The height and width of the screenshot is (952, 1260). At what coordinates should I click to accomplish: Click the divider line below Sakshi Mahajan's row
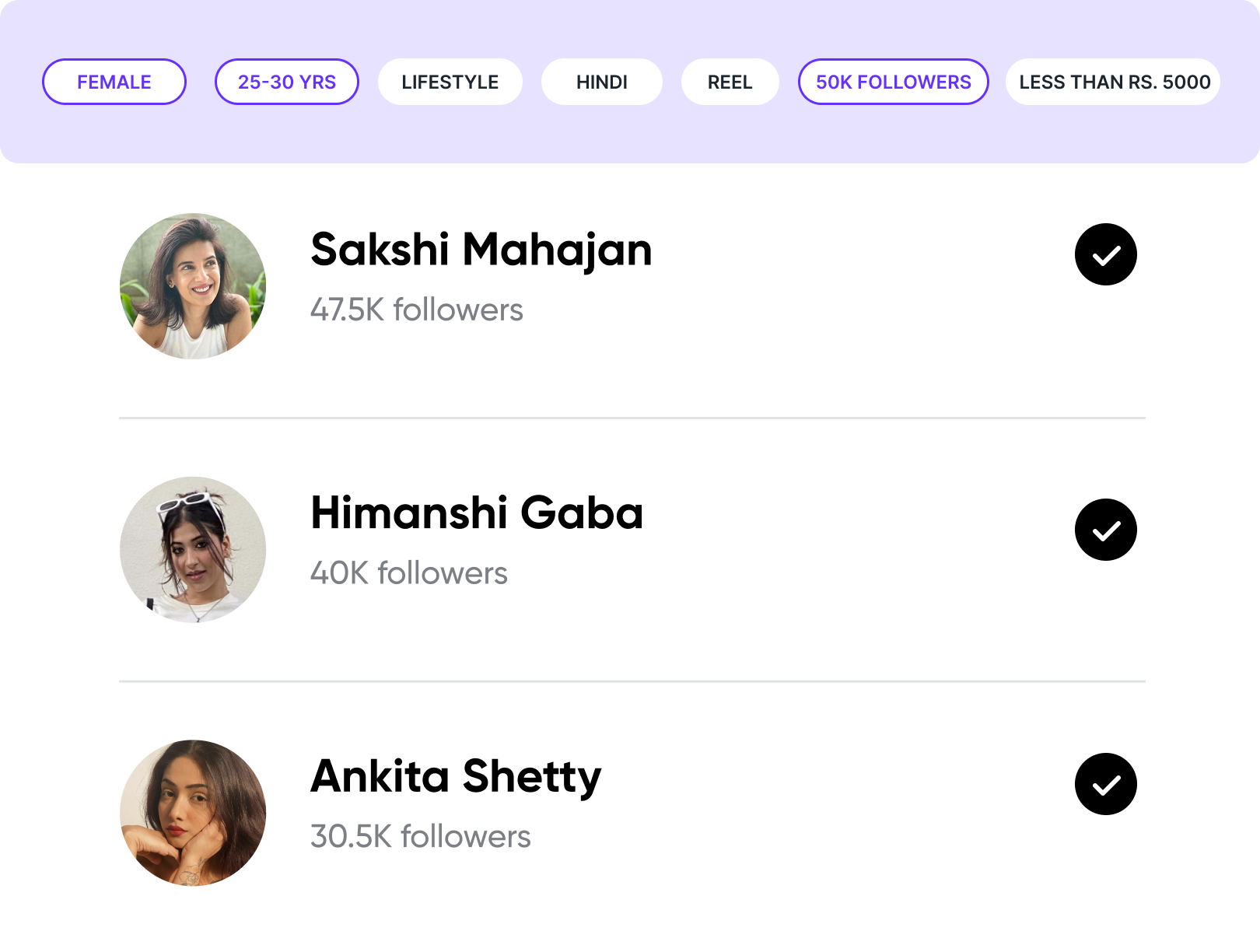coord(632,418)
